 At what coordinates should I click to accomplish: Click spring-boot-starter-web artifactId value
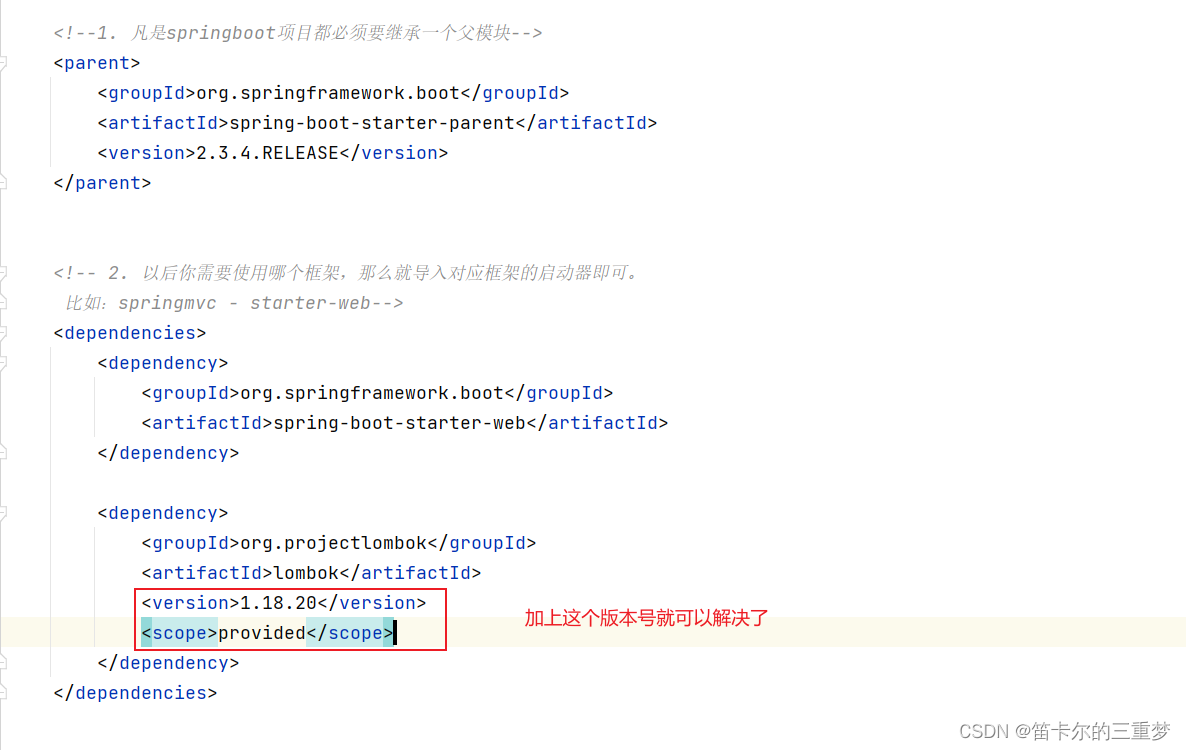[399, 423]
